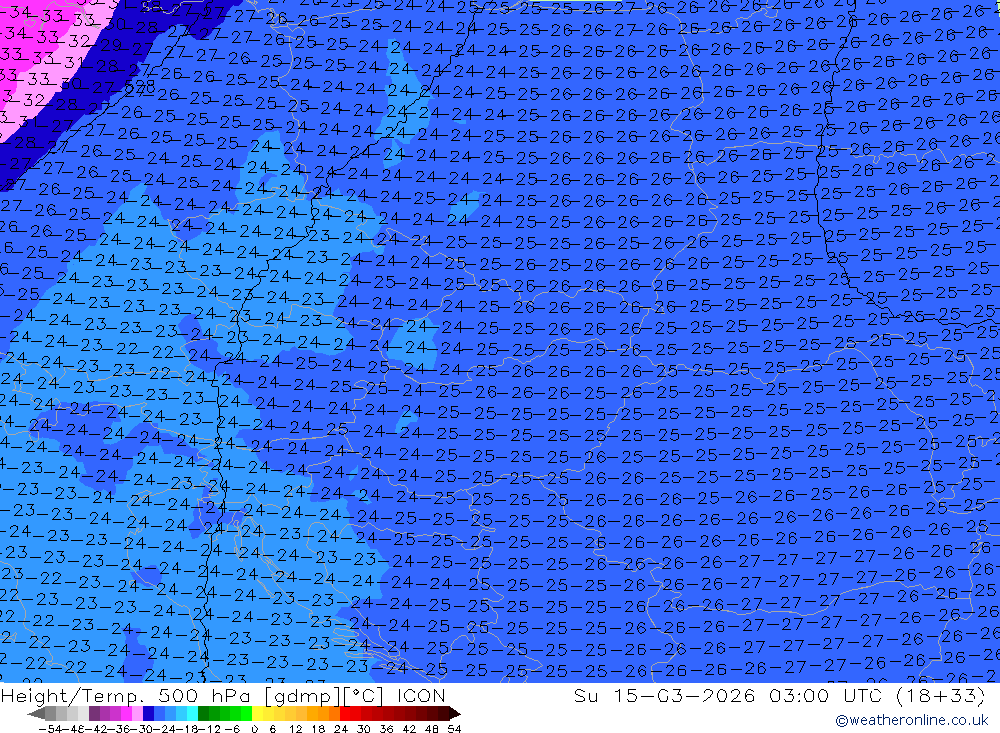
Task: Click the cyan swatch at -18
Action: click(x=192, y=713)
